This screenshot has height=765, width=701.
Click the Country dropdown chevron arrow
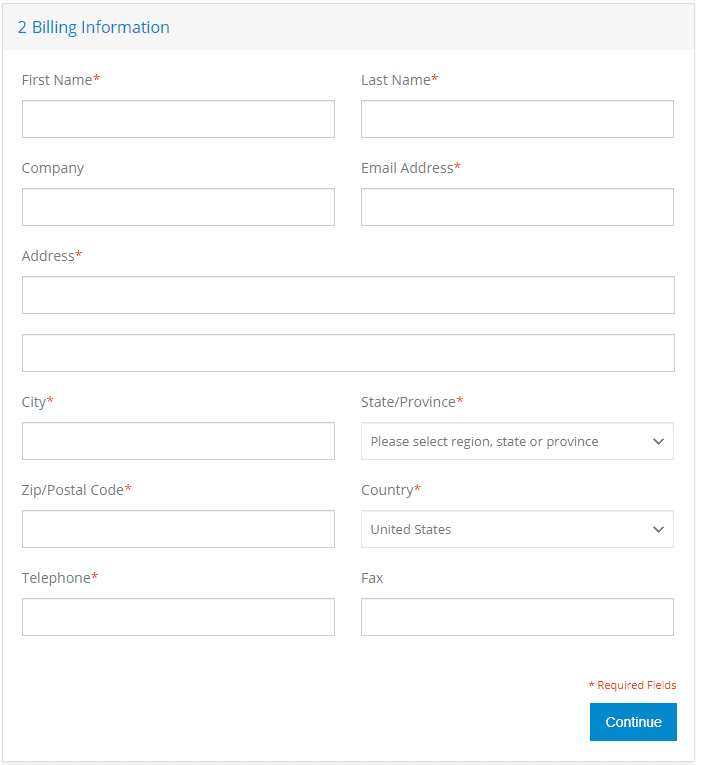(658, 529)
